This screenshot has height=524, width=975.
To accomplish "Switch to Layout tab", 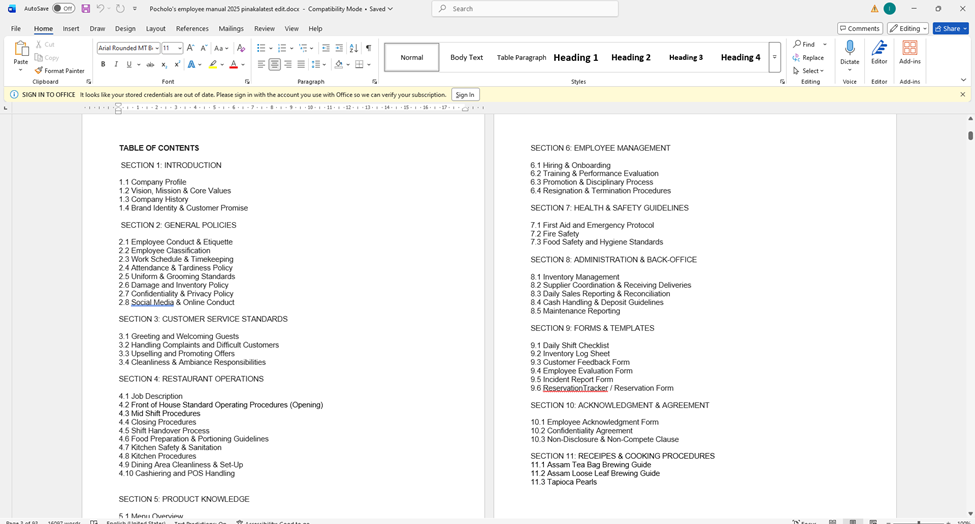I will (155, 29).
